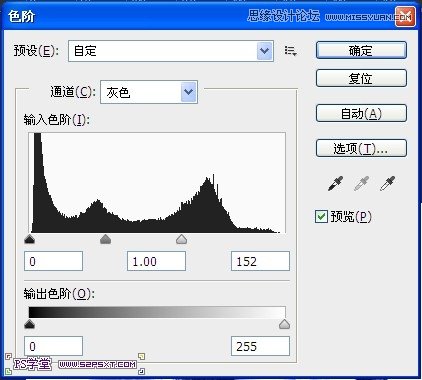
Task: Open the 预设 preset dropdown
Action: click(171, 51)
